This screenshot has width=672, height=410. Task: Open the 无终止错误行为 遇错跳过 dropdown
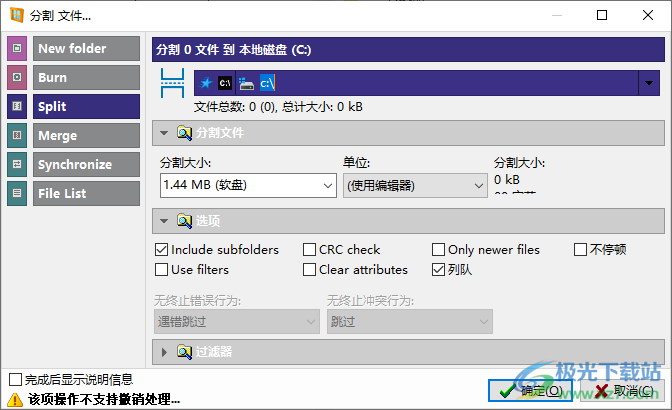point(237,322)
